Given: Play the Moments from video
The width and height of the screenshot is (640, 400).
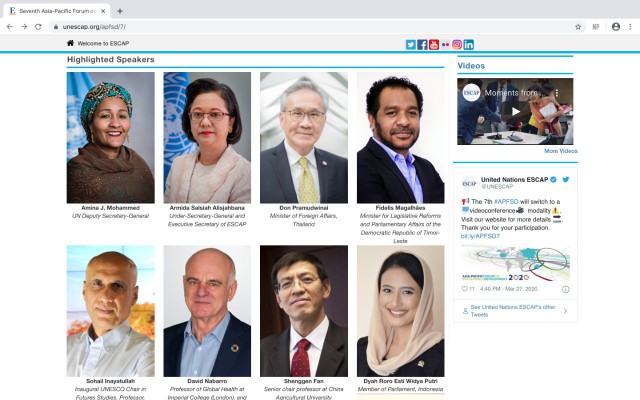Looking at the screenshot, I should click(515, 111).
